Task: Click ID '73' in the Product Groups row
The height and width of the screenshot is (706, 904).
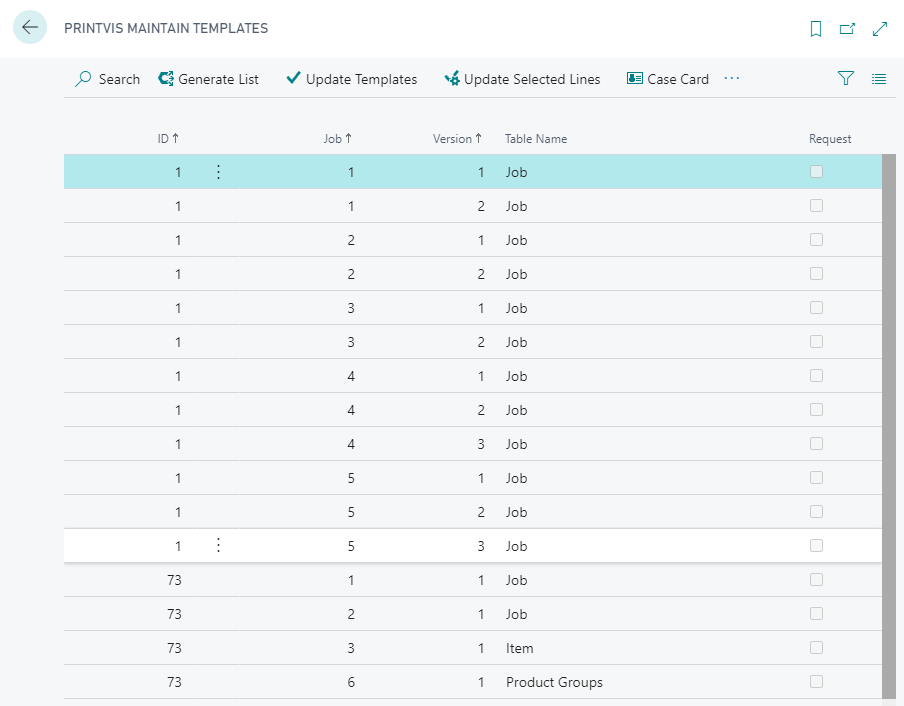Action: pos(174,682)
